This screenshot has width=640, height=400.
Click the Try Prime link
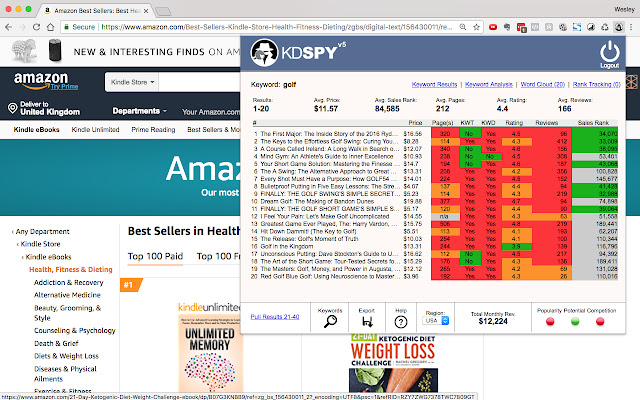coord(64,87)
